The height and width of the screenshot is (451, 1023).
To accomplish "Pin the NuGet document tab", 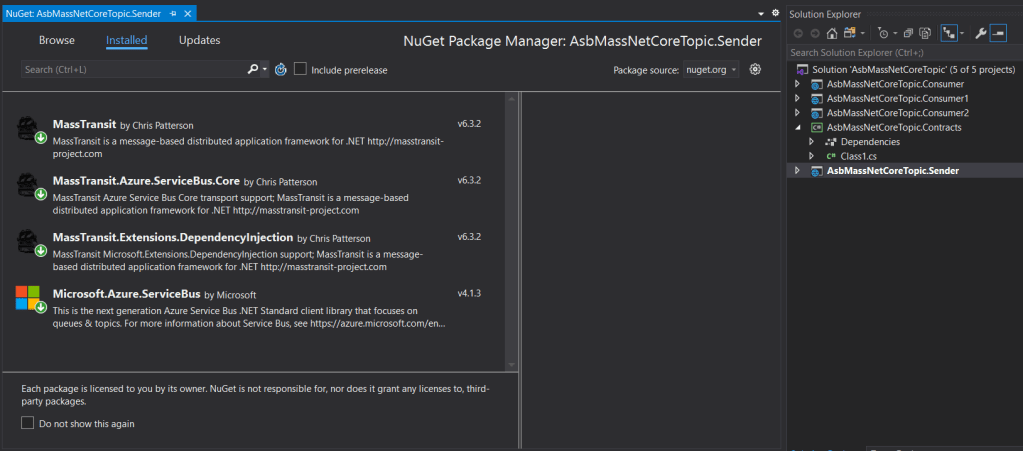I will coord(173,14).
